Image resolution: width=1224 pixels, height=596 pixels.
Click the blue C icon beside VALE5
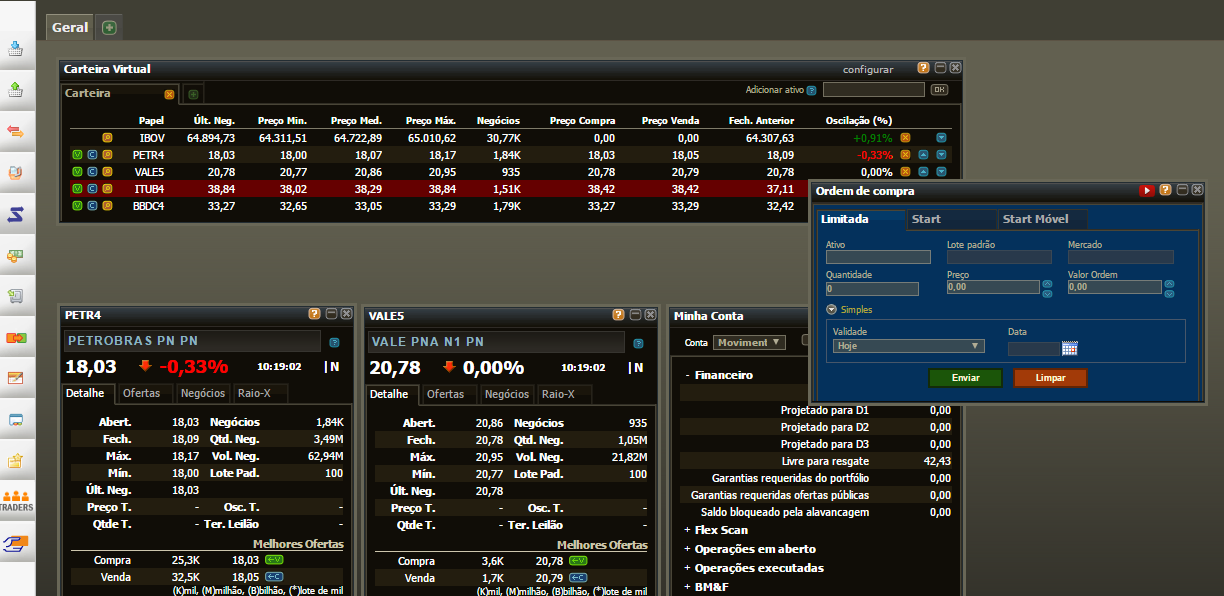pyautogui.click(x=92, y=172)
